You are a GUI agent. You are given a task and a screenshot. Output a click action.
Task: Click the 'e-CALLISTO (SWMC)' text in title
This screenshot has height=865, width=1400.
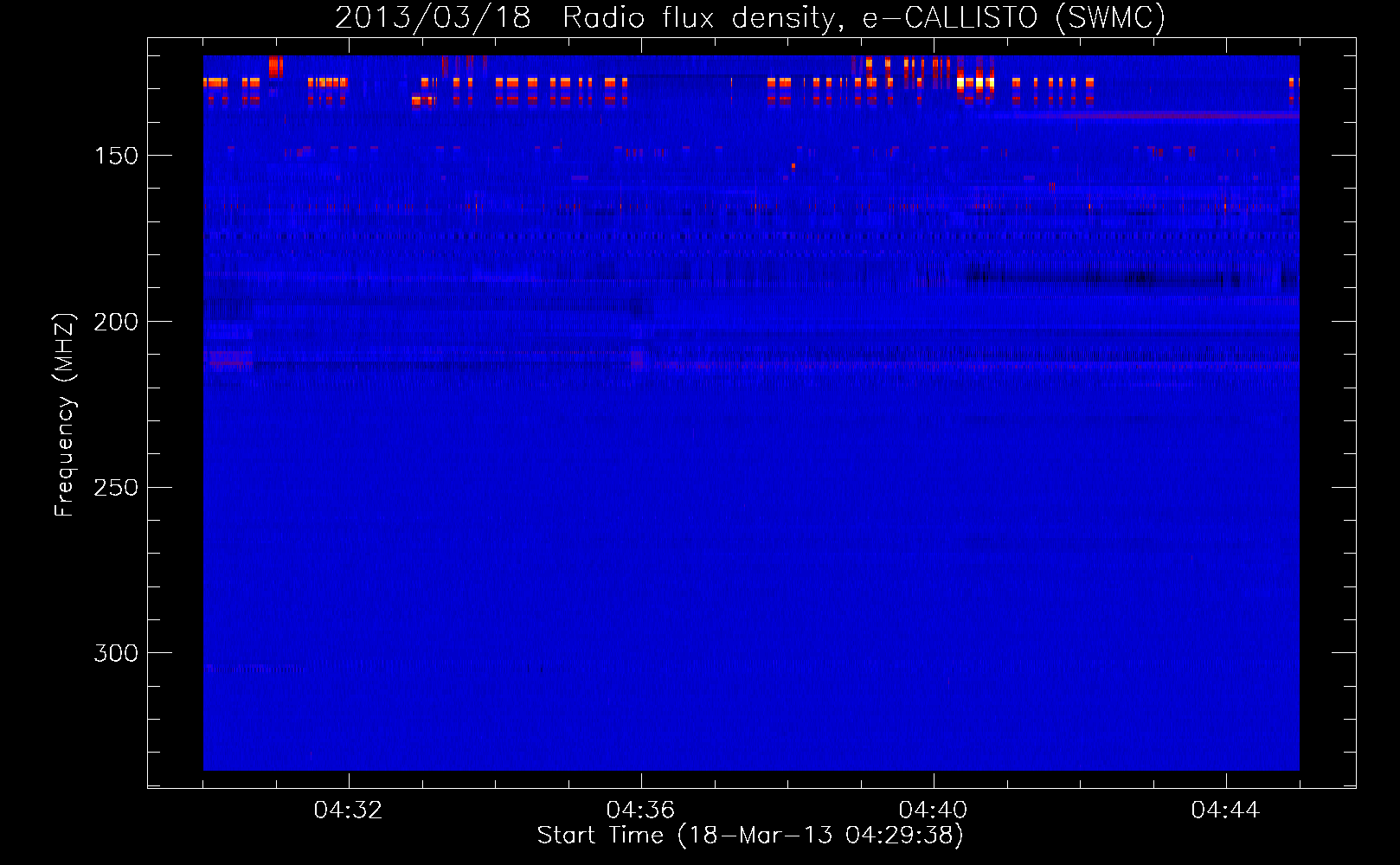[x=1014, y=18]
